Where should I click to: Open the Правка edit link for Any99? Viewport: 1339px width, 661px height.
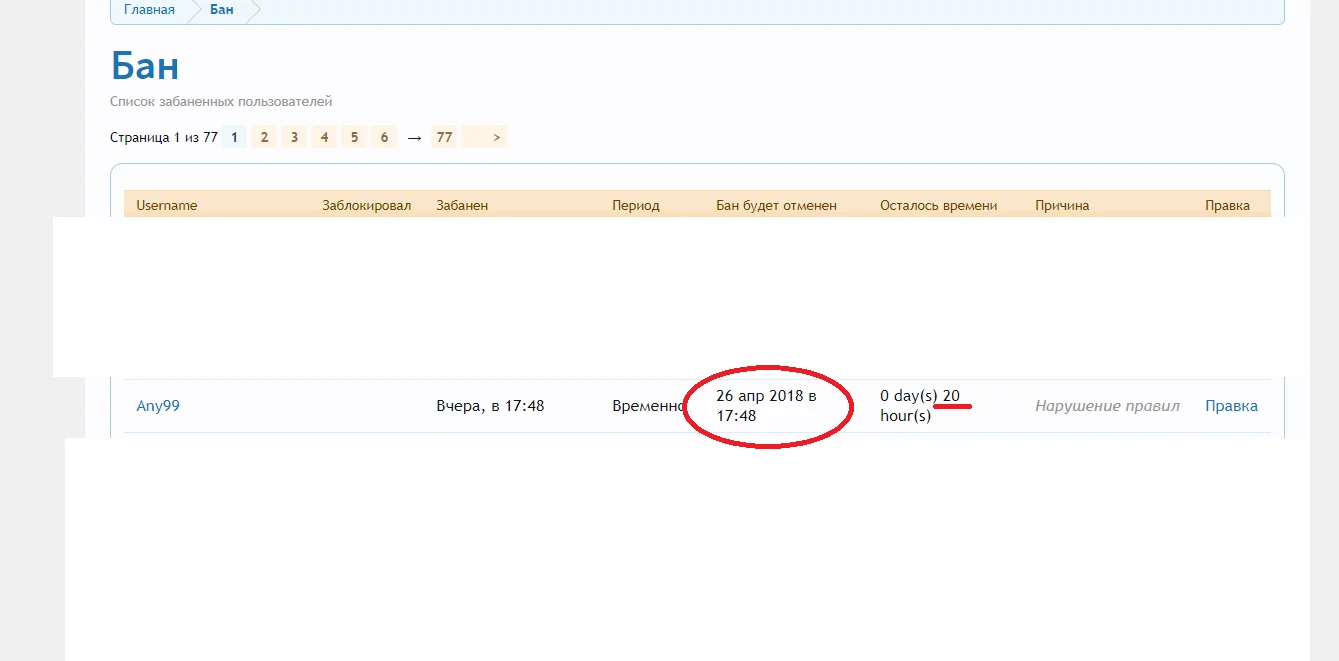[x=1231, y=405]
